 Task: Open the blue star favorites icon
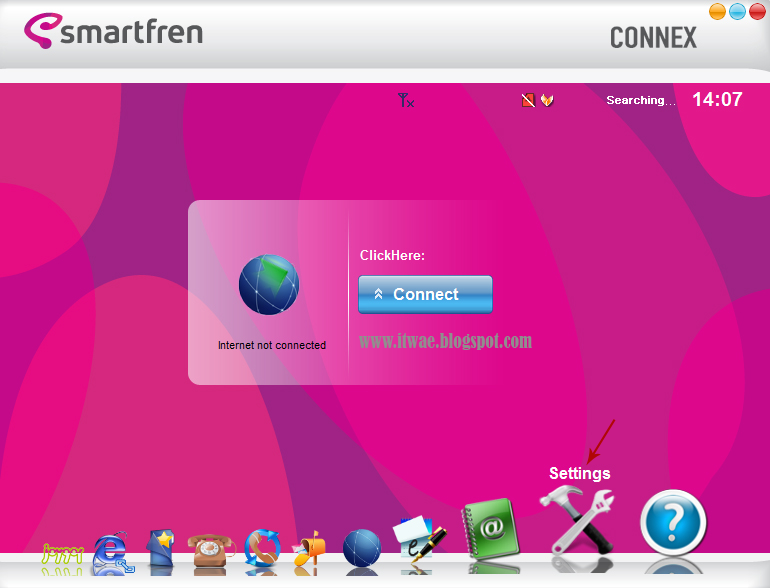pyautogui.click(x=161, y=549)
